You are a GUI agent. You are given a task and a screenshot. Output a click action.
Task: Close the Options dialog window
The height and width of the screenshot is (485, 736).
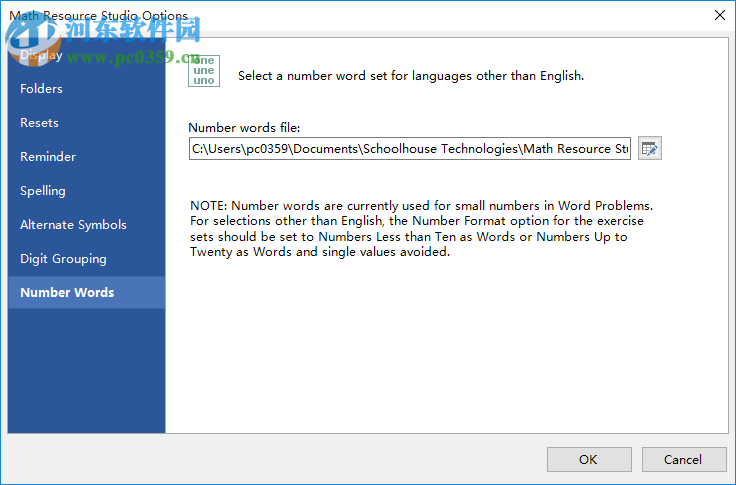click(x=720, y=15)
